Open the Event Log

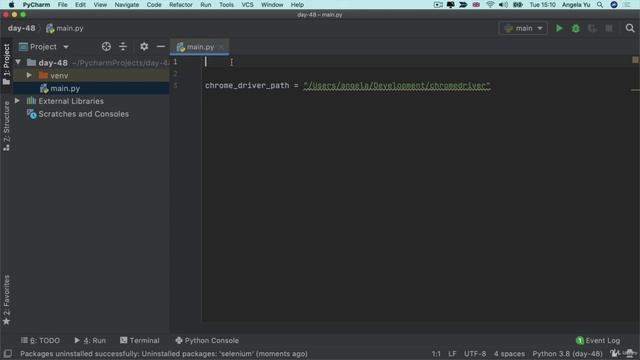tap(598, 340)
